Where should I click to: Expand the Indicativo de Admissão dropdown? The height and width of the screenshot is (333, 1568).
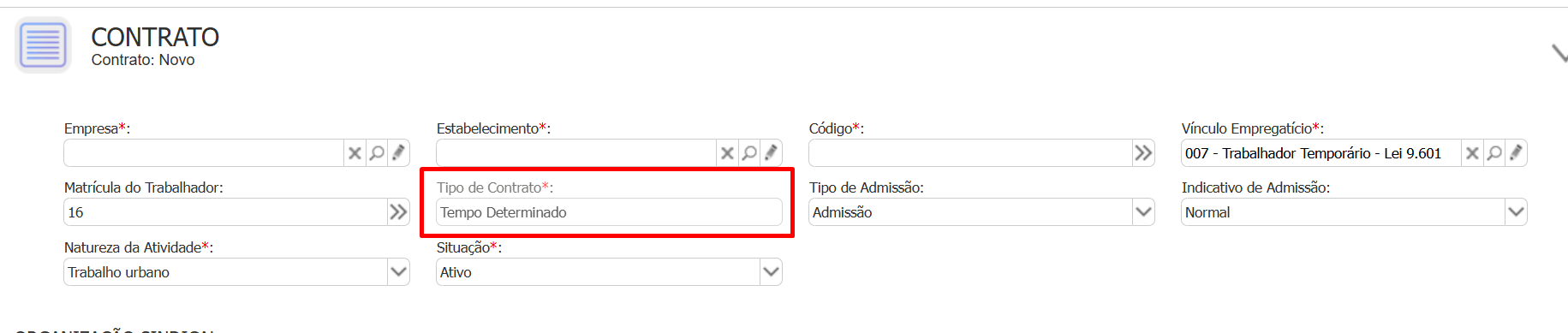pyautogui.click(x=1516, y=212)
